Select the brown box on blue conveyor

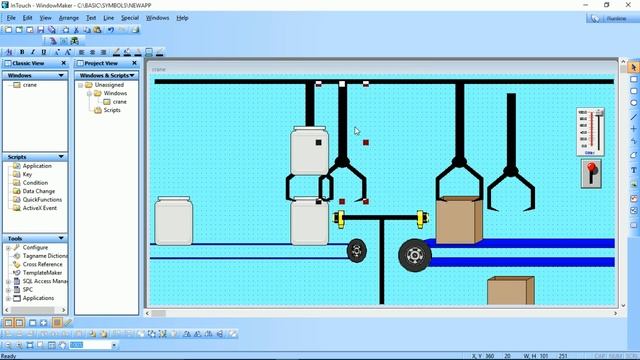pyautogui.click(x=459, y=220)
